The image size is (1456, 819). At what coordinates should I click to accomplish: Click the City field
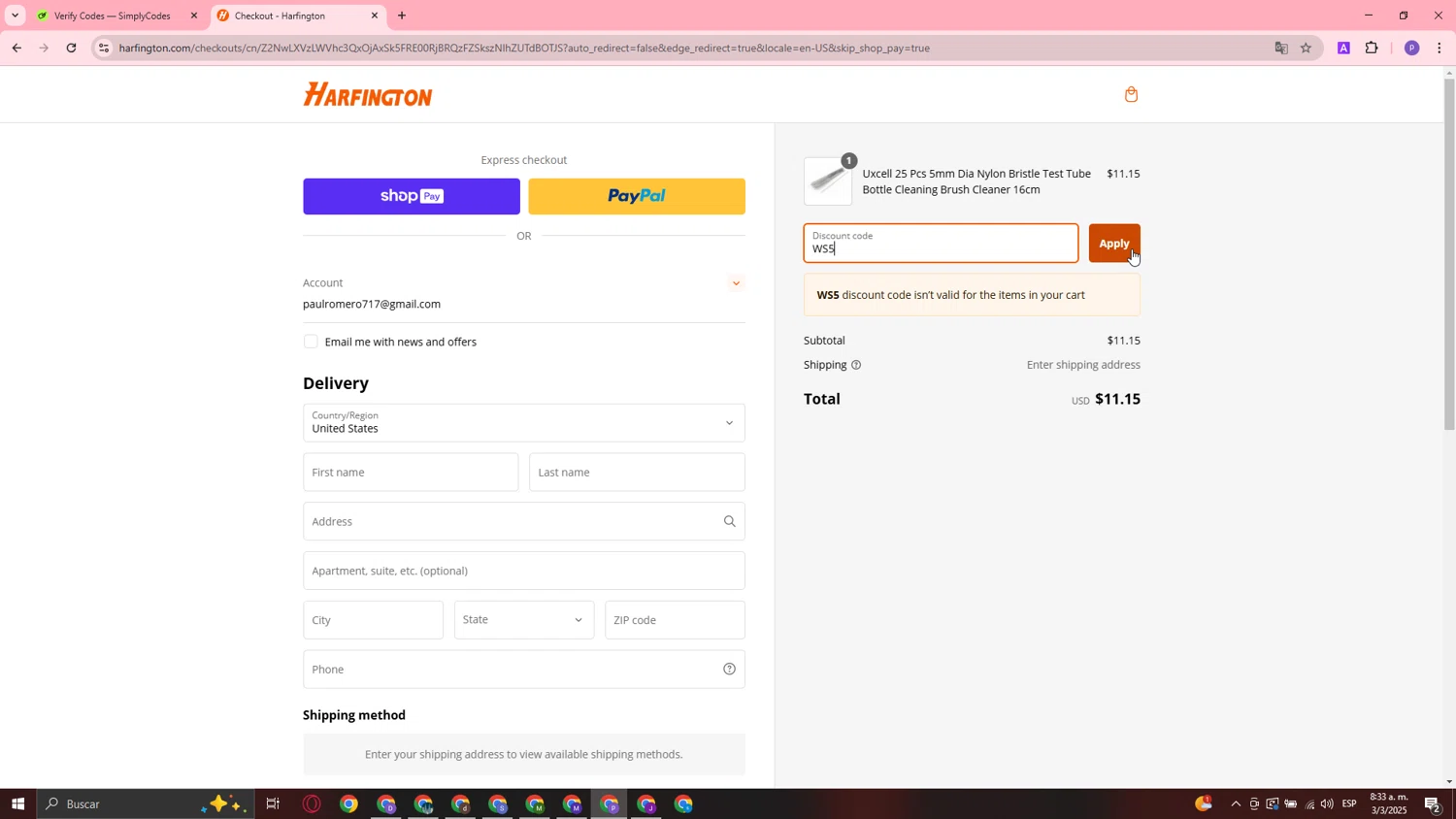coord(373,620)
